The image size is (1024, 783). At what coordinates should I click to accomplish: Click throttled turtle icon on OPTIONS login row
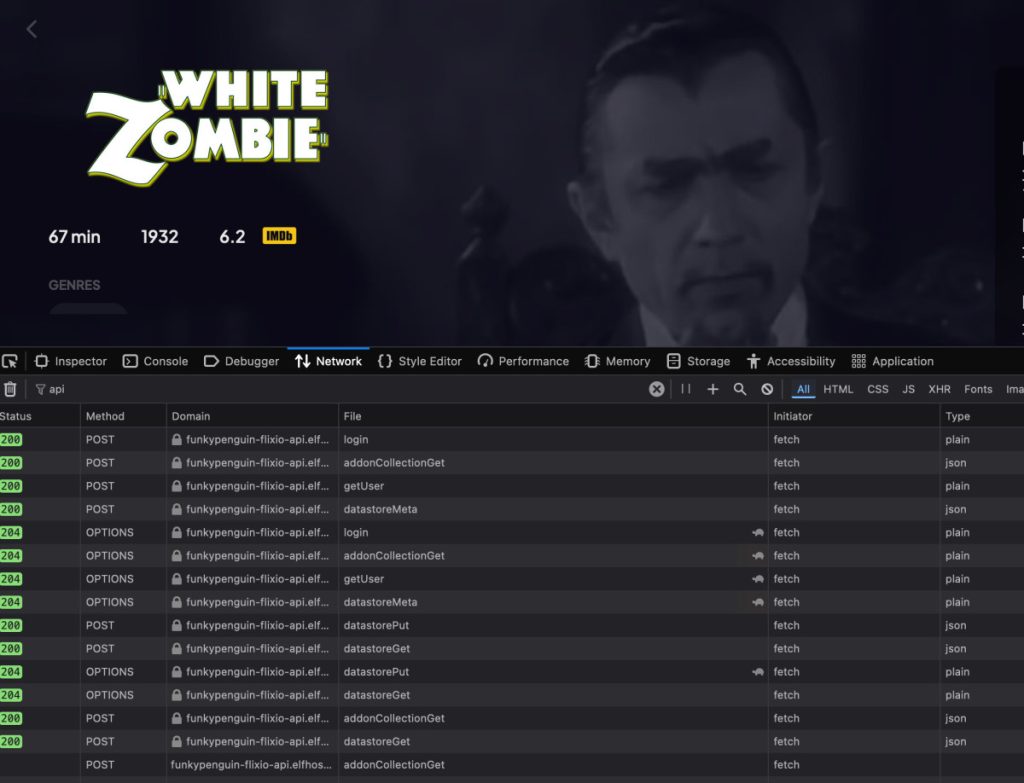click(x=758, y=532)
